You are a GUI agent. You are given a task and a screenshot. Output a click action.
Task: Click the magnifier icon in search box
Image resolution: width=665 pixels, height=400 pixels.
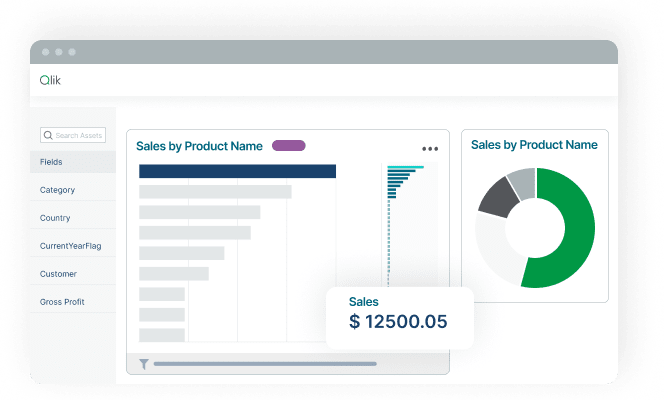pos(48,135)
